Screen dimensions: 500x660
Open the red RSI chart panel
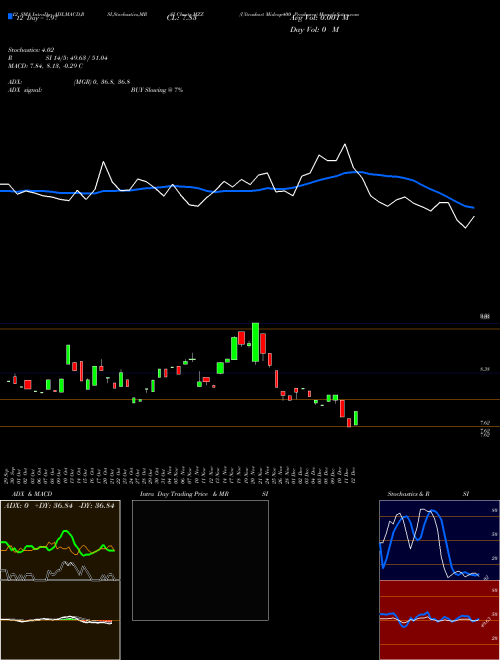[x=439, y=620]
